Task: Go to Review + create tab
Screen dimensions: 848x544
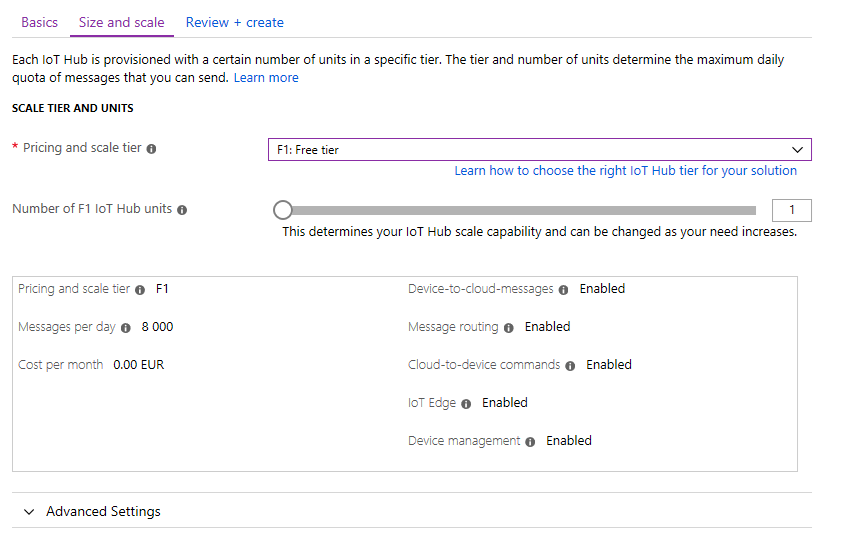Action: click(235, 22)
